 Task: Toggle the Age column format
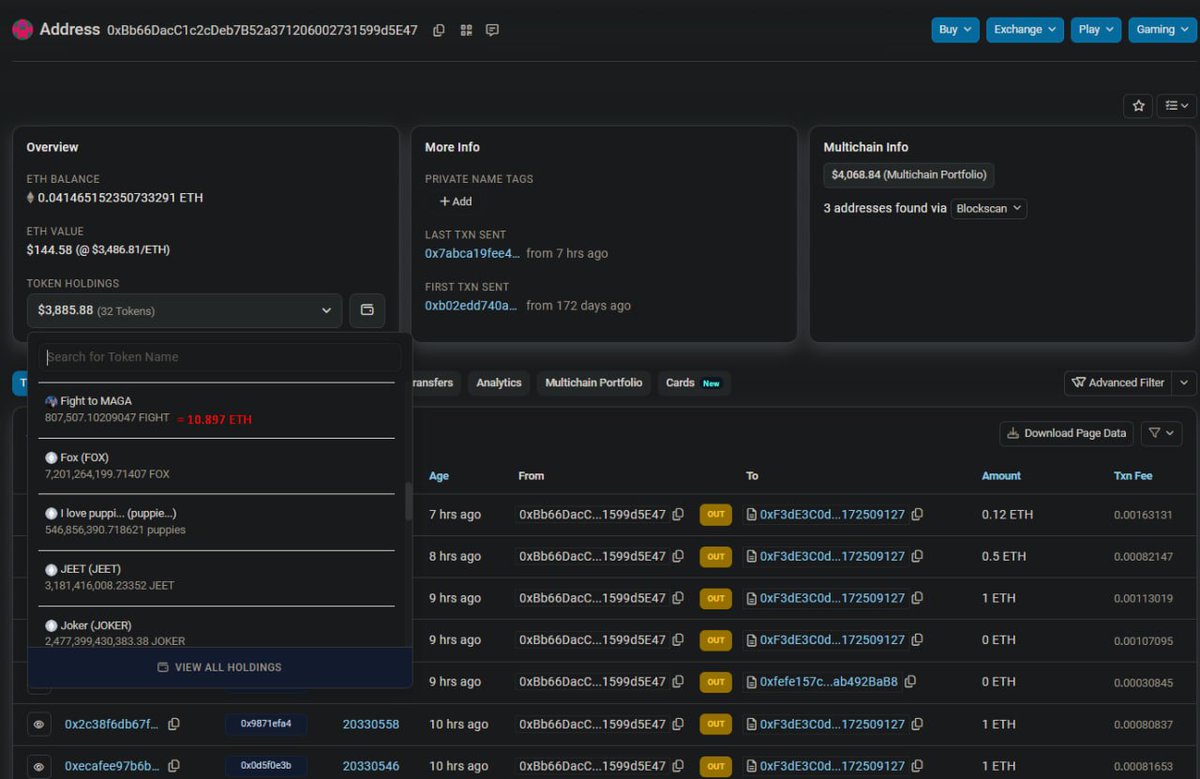(439, 476)
